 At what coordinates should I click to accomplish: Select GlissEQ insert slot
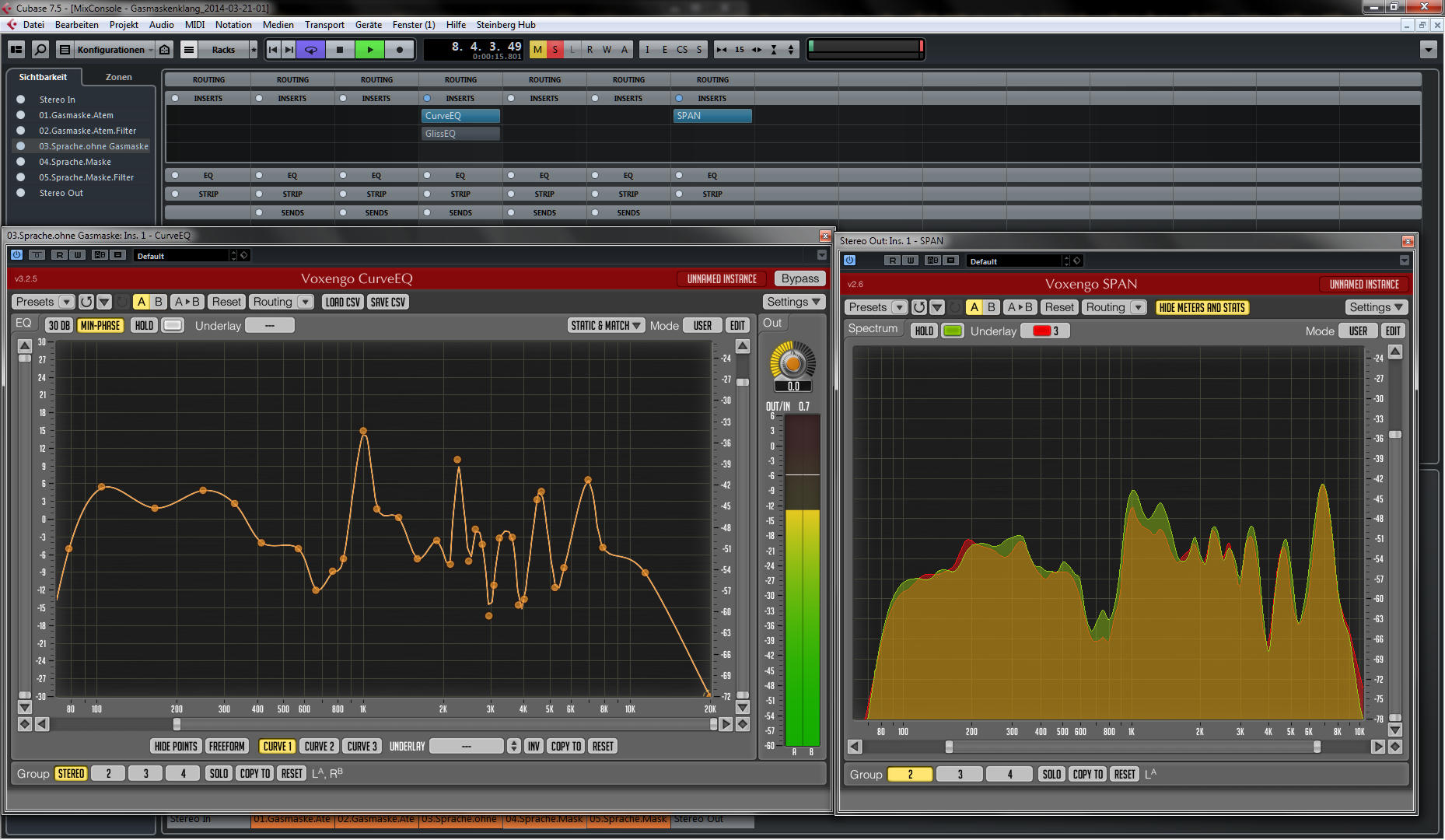coord(460,134)
